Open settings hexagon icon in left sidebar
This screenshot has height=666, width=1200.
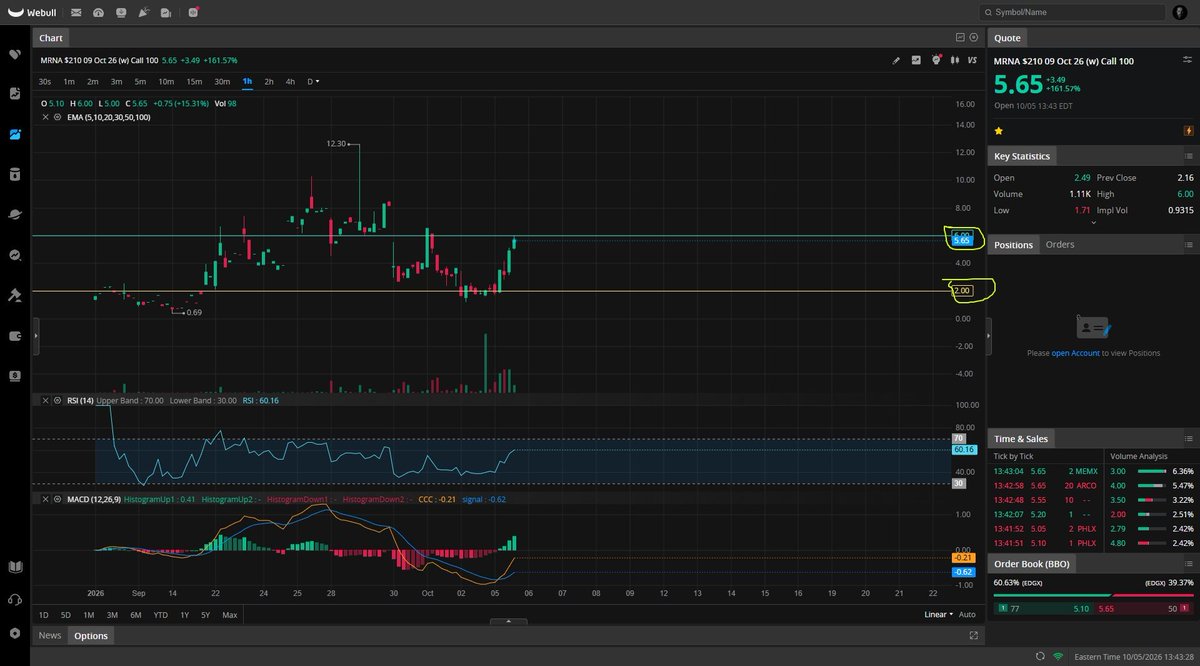click(x=15, y=633)
